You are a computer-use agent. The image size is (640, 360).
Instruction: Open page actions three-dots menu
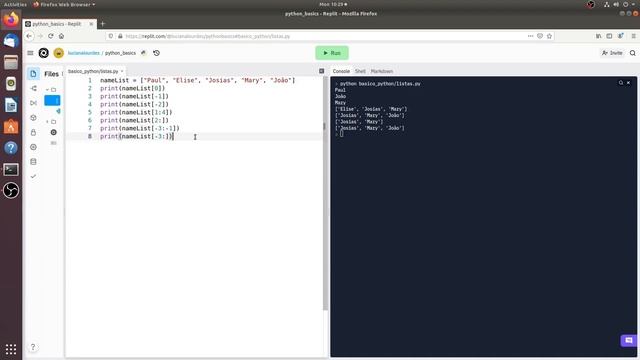[530, 36]
